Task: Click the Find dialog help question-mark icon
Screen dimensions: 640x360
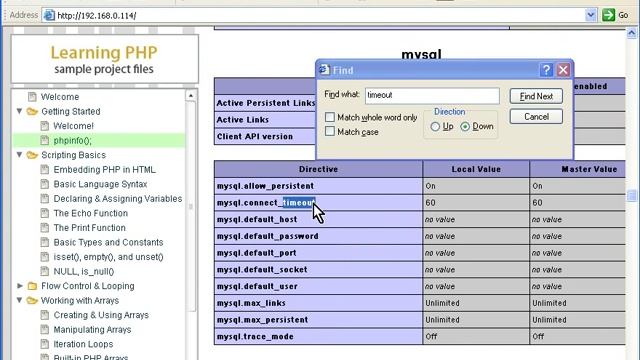Action: [546, 70]
